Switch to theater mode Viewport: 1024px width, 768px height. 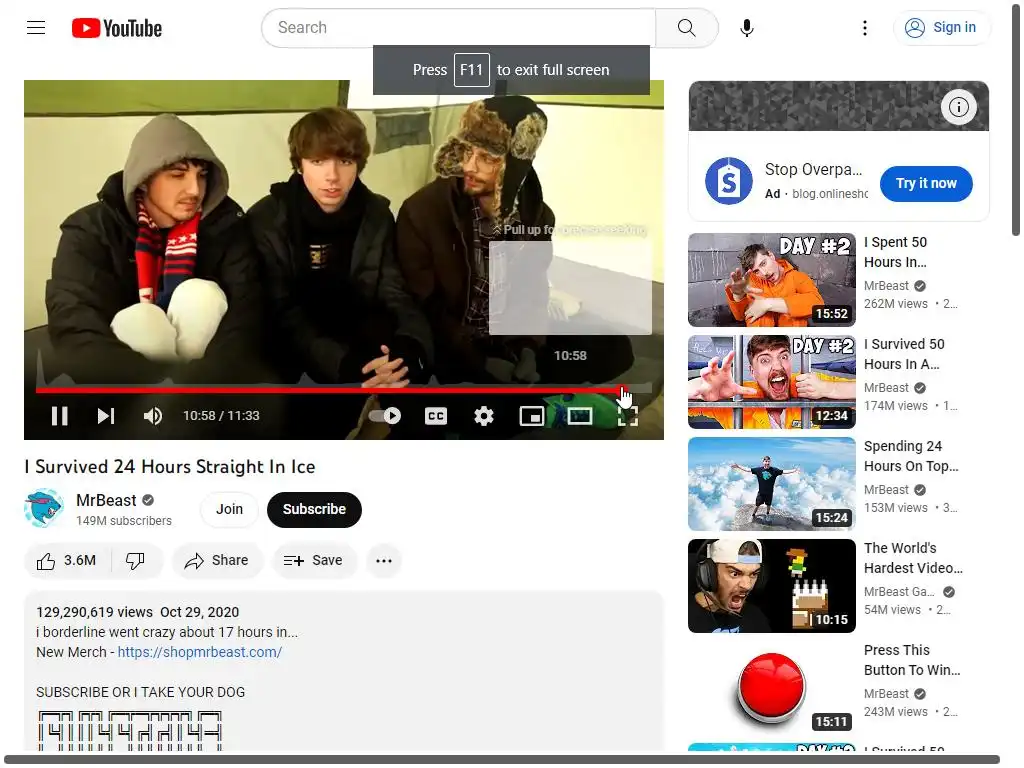coord(579,416)
